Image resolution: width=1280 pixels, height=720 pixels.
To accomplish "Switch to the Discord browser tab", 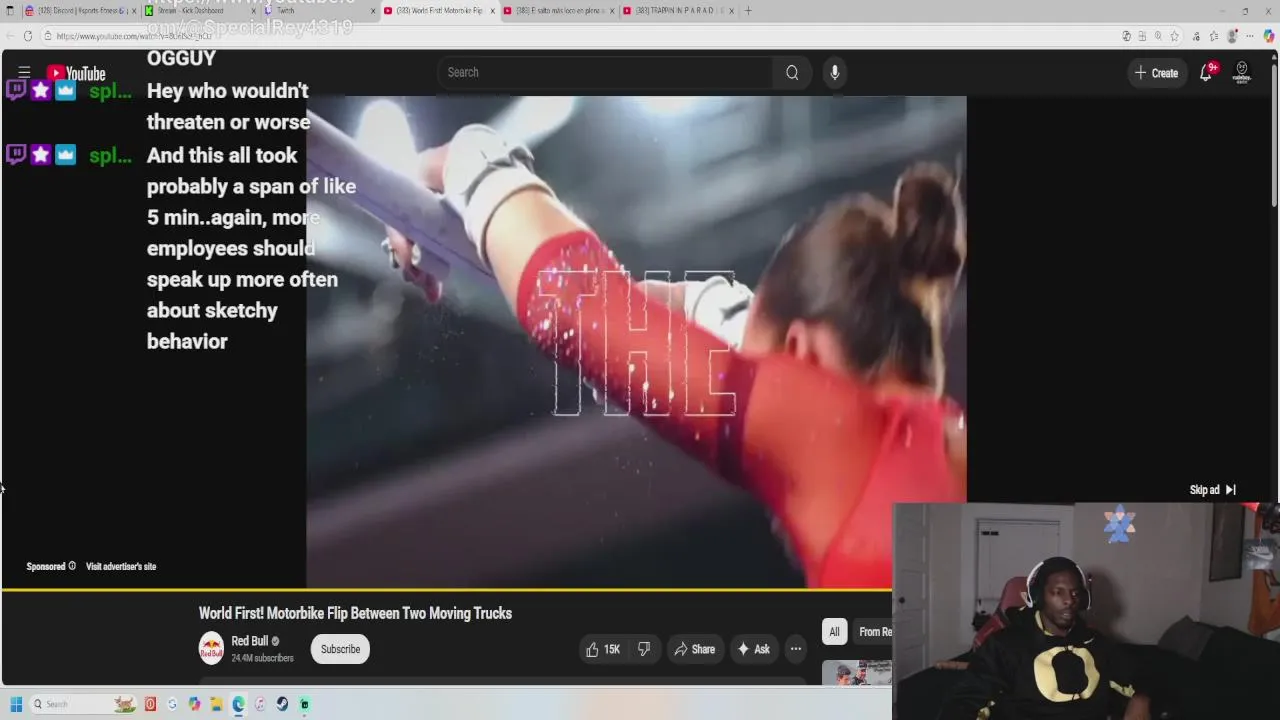I will (x=81, y=11).
